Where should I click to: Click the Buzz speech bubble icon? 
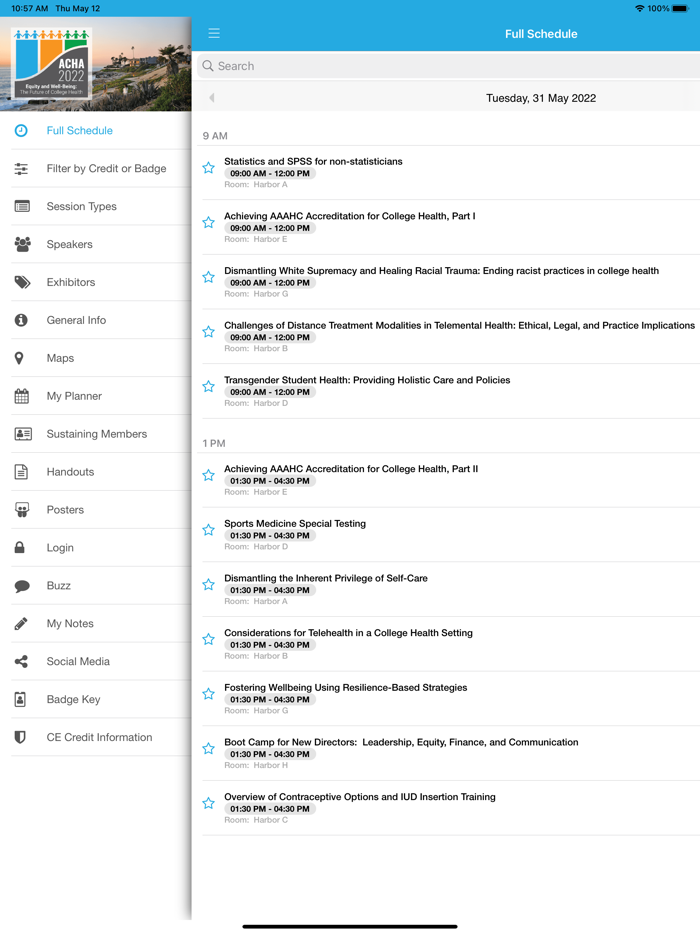point(22,586)
